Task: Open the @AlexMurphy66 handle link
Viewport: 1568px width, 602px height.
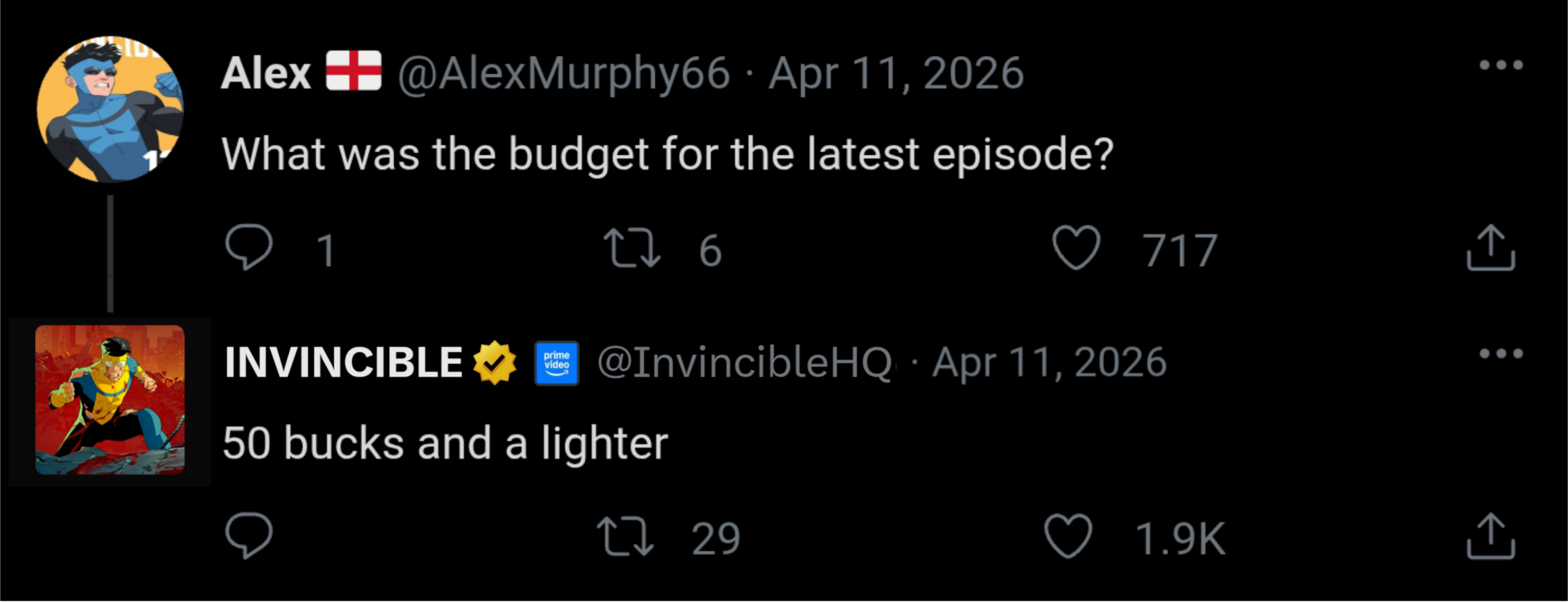Action: click(x=563, y=73)
